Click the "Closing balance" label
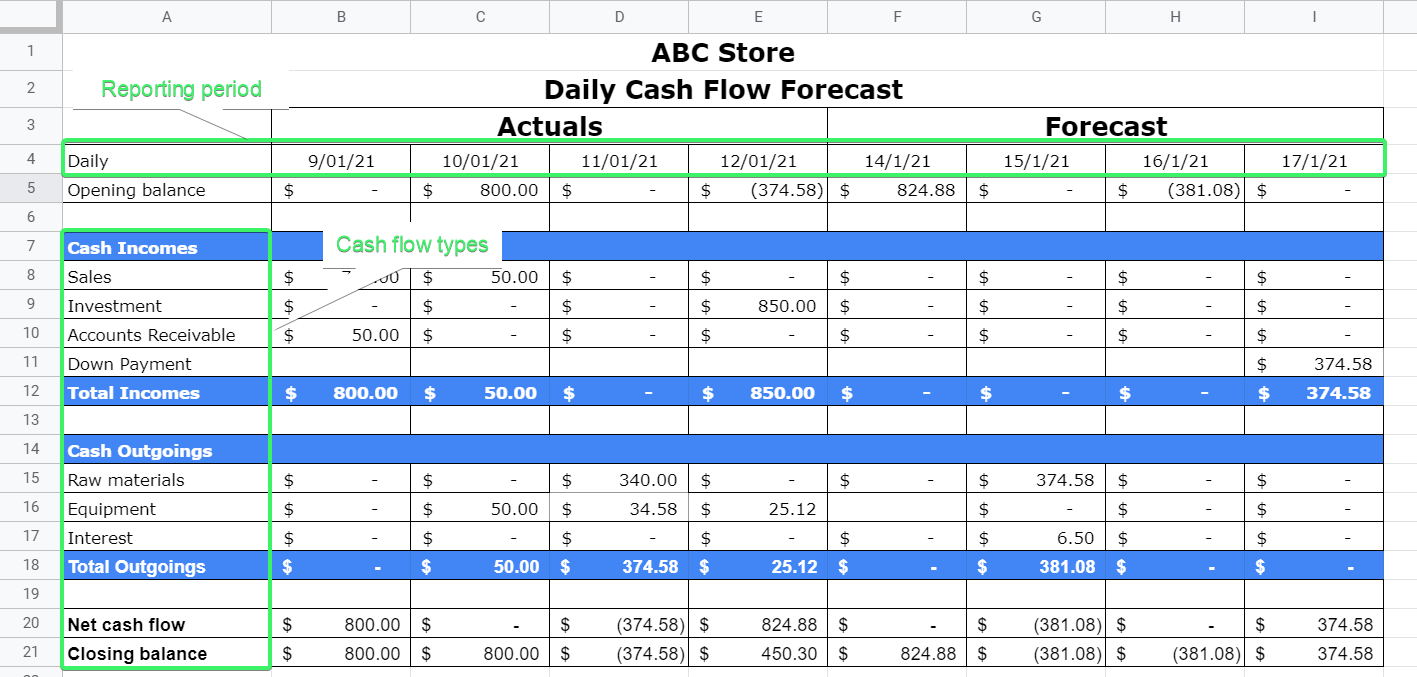 click(137, 654)
